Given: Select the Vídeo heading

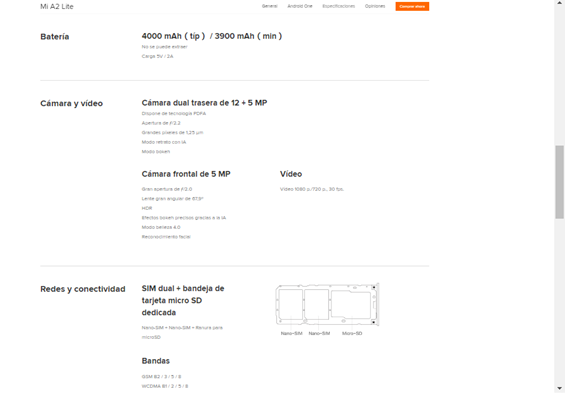Looking at the screenshot, I should tap(291, 174).
